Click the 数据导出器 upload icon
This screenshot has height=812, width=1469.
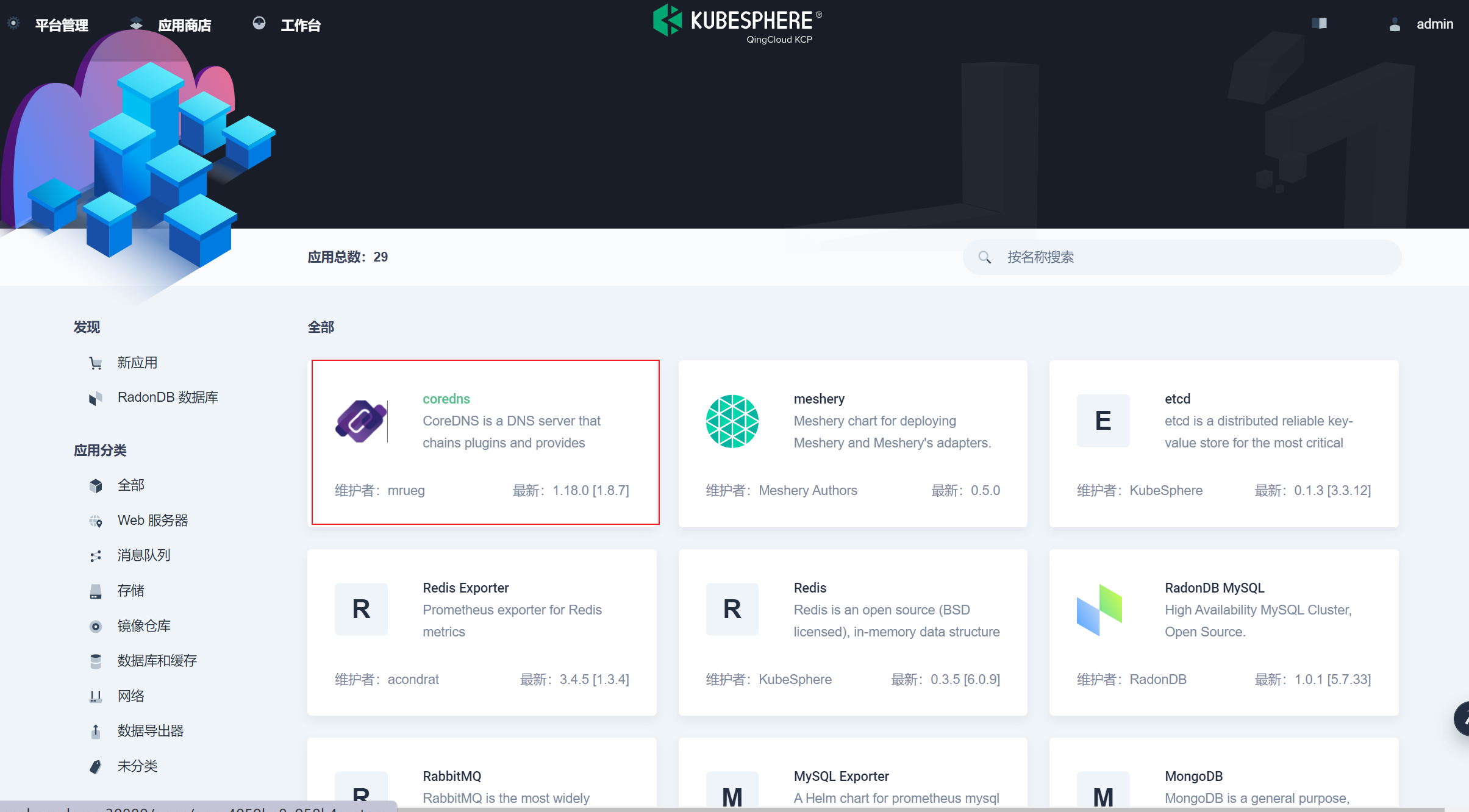[96, 732]
